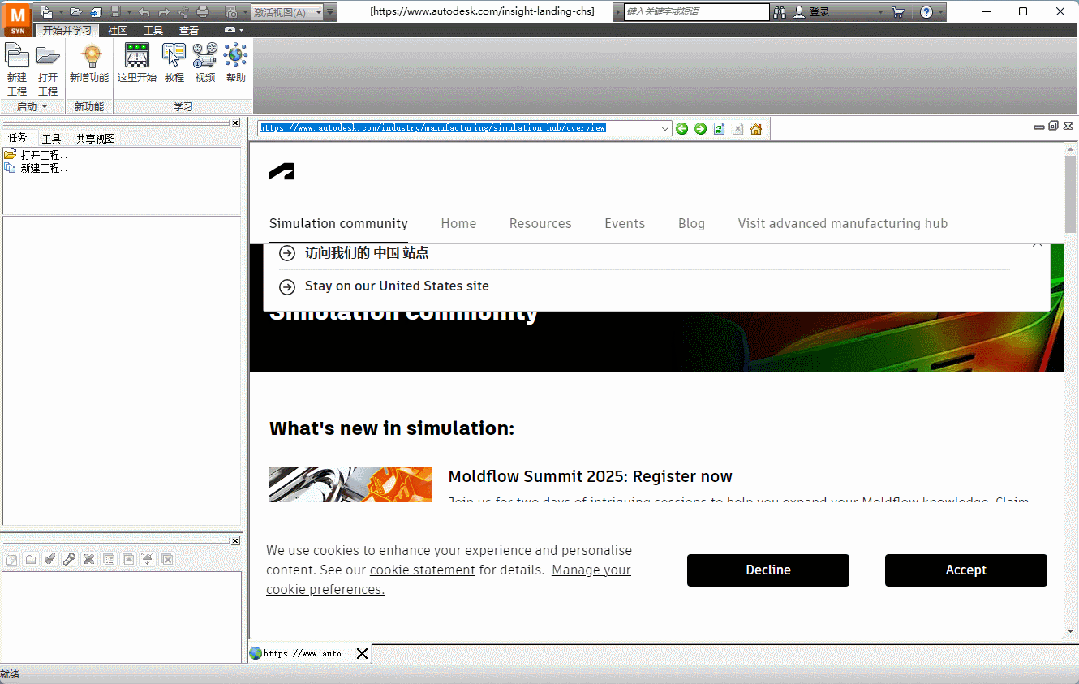1079x684 pixels.
Task: Open the cookie statement link
Action: 422,570
